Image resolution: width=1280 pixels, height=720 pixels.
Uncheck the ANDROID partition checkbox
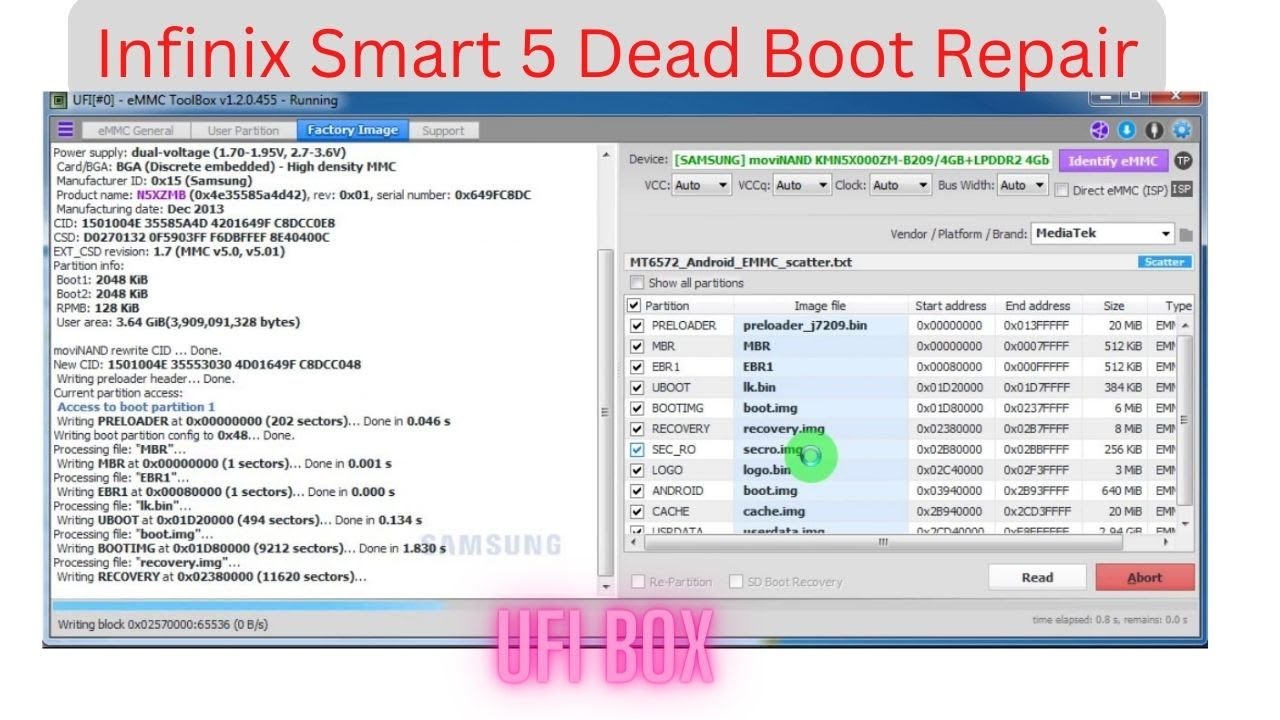[x=637, y=491]
